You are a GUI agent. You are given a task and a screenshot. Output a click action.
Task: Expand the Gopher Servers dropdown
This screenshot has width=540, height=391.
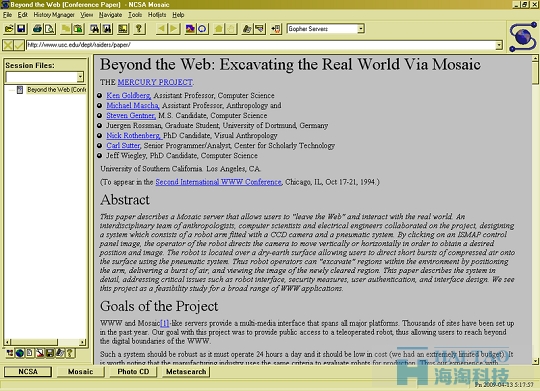click(x=361, y=29)
